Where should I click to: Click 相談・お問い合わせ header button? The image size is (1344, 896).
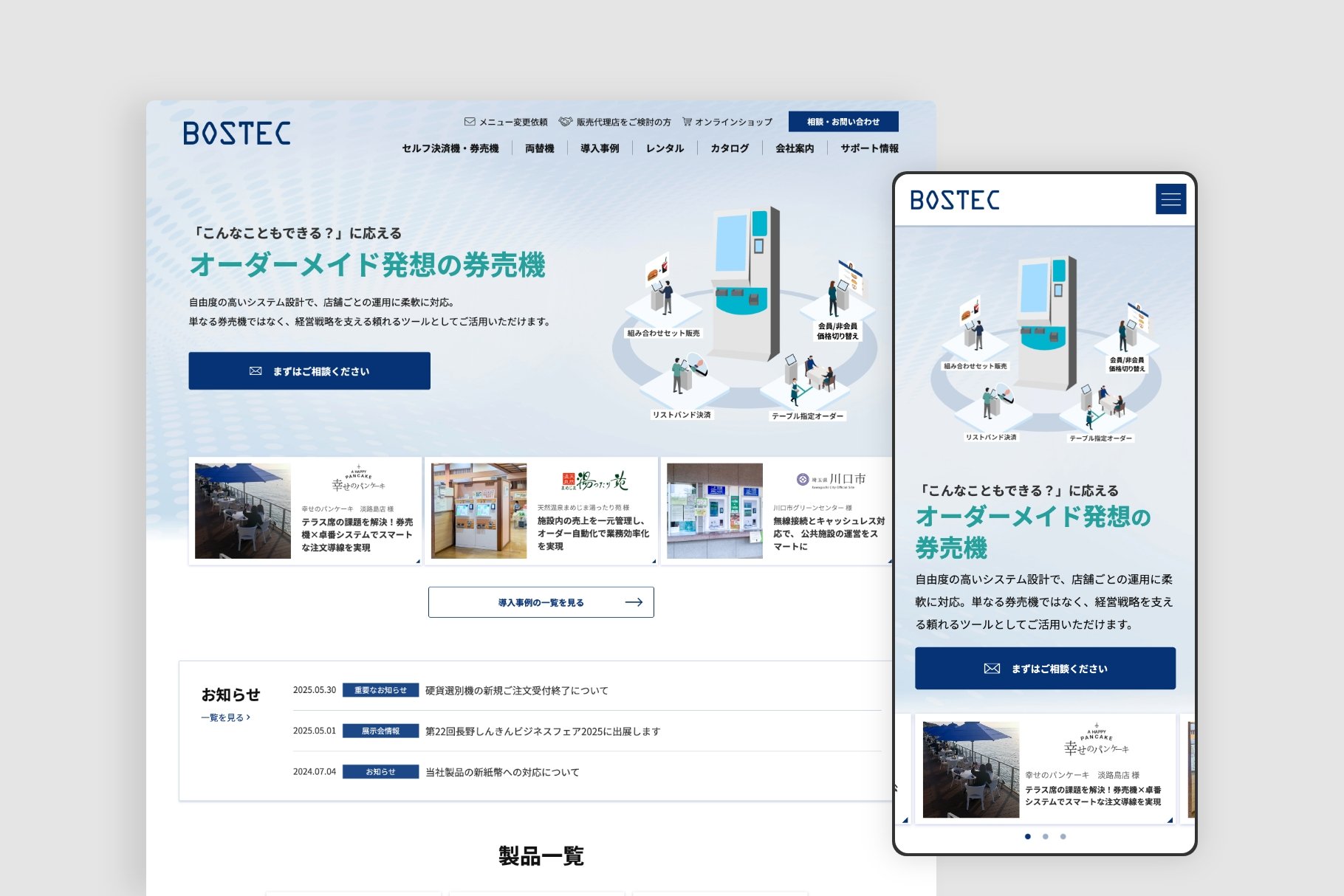[x=843, y=122]
